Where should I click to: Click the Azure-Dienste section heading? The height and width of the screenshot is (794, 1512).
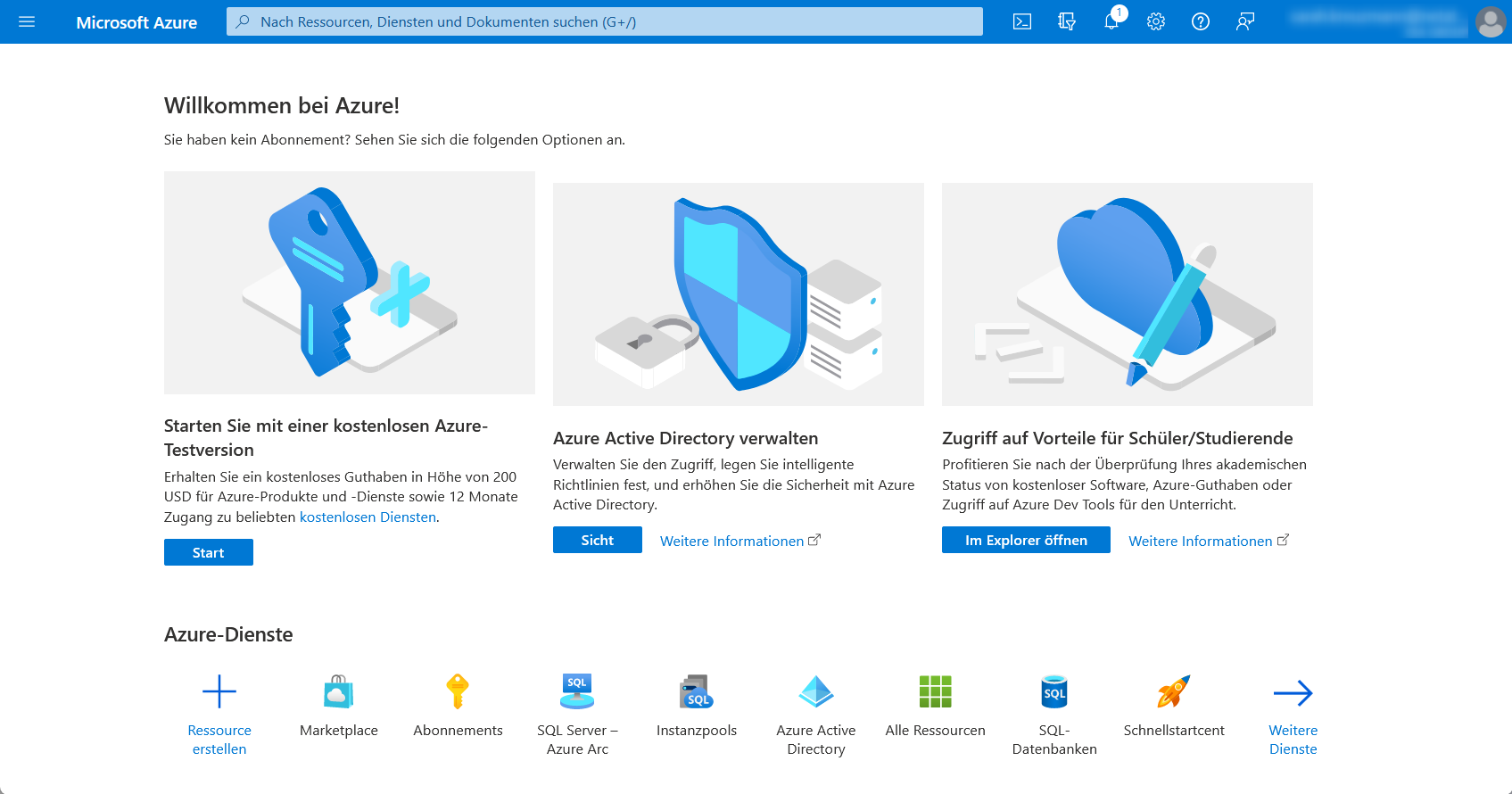tap(228, 634)
